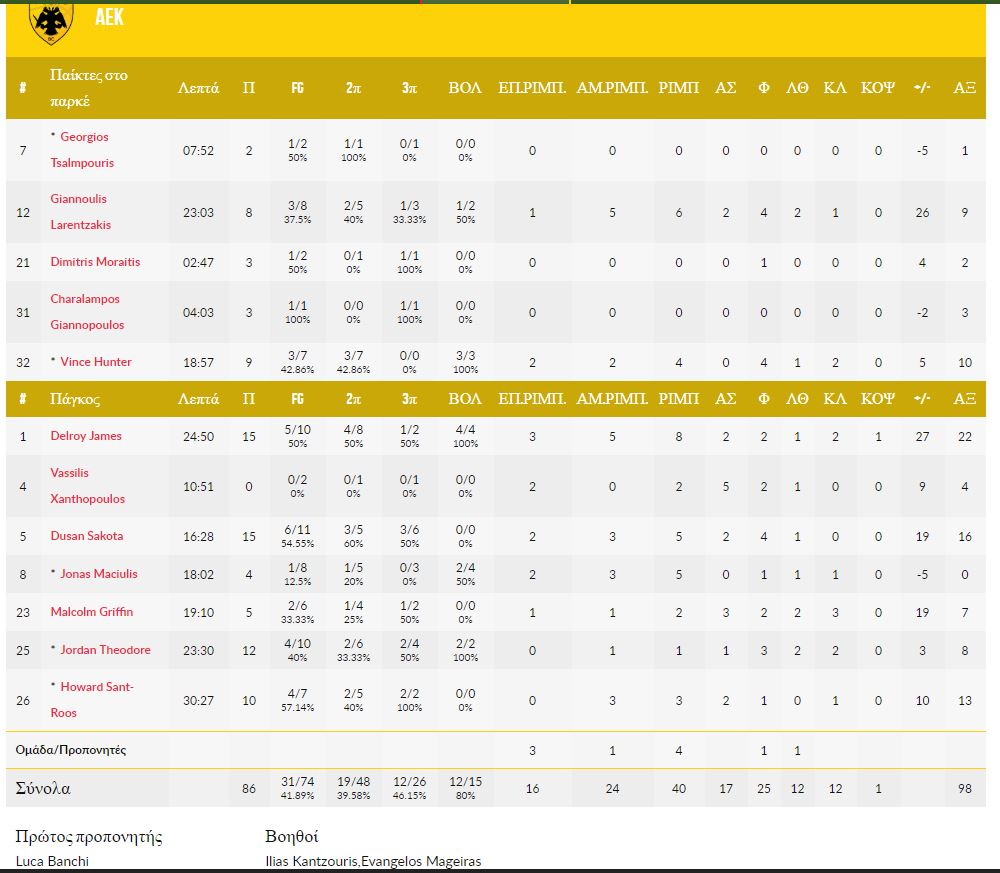Click the AEK team logo

[50, 20]
